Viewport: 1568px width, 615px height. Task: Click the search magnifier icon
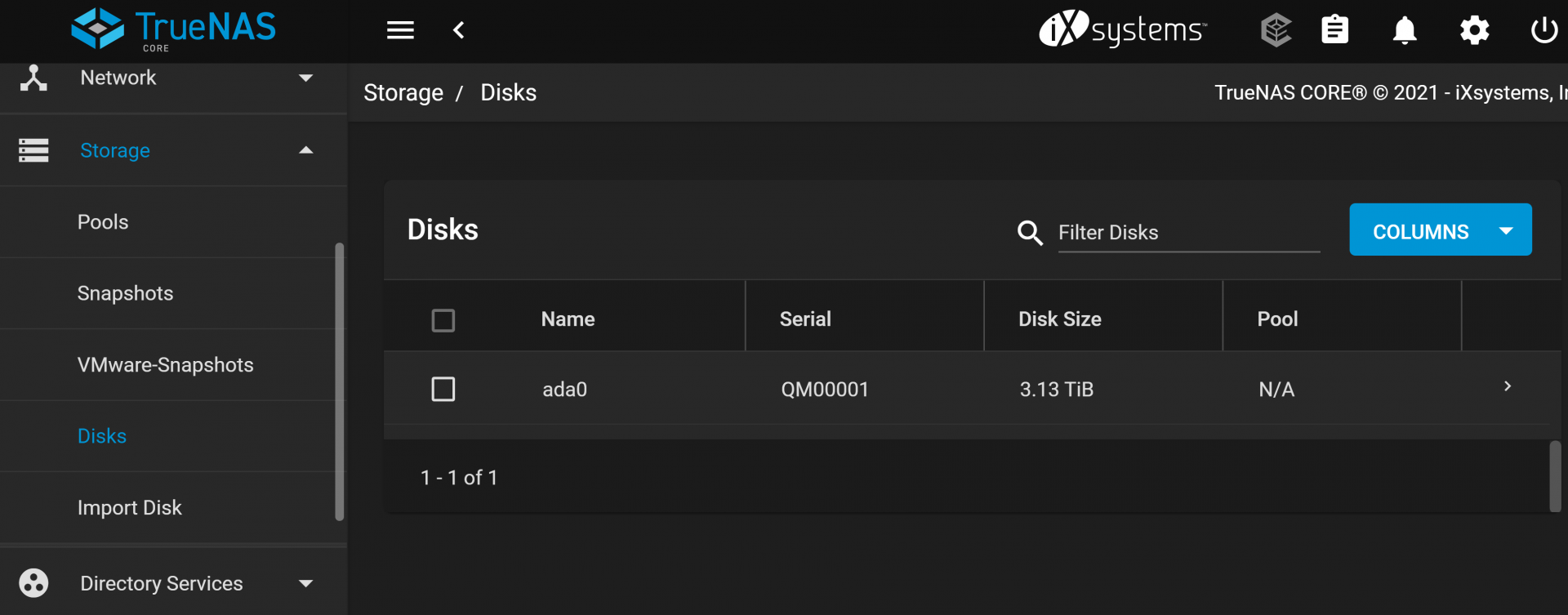coord(1030,233)
